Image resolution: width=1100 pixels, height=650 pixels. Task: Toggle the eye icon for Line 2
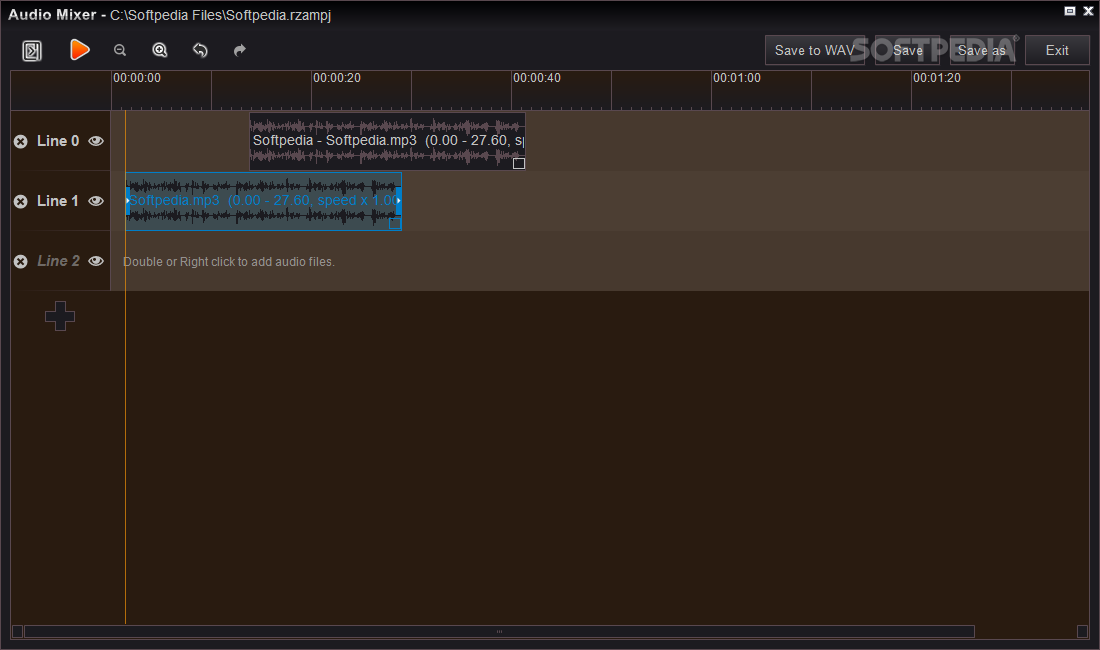coord(96,261)
